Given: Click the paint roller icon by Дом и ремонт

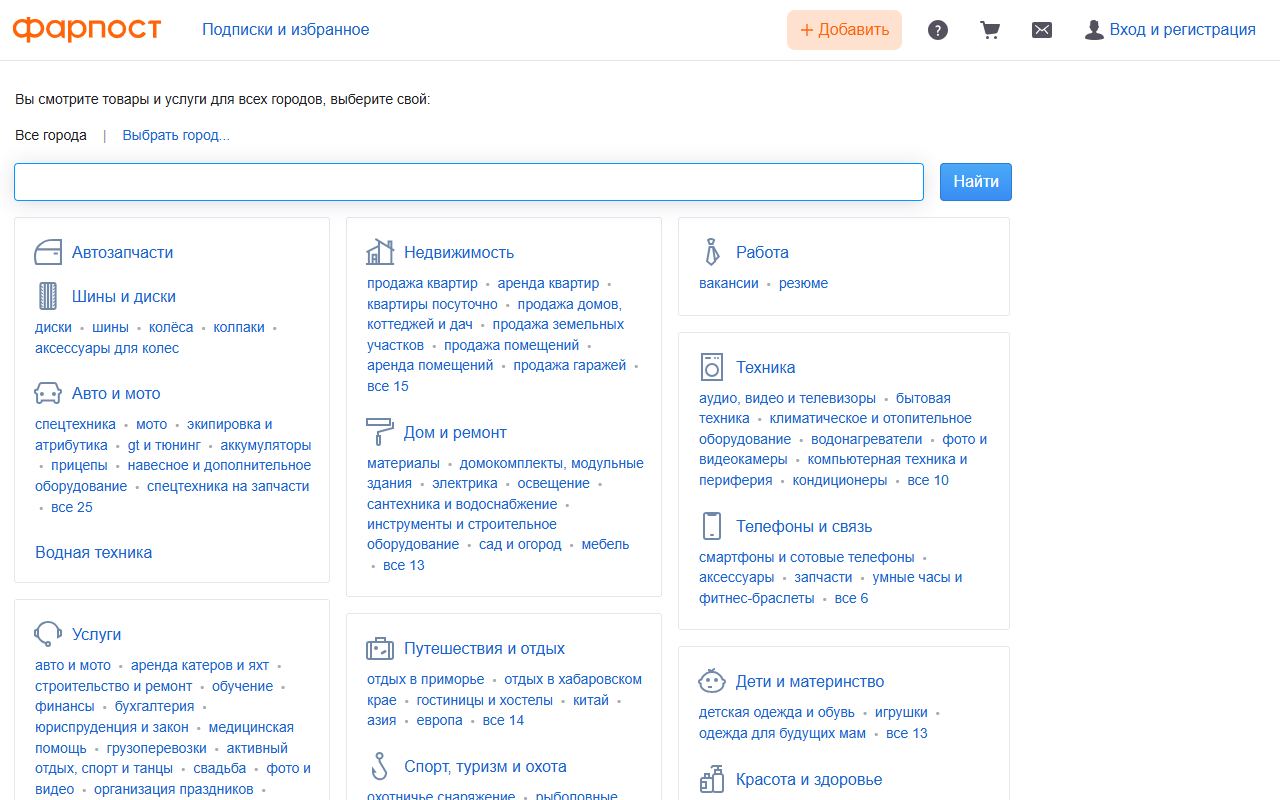Looking at the screenshot, I should 380,432.
